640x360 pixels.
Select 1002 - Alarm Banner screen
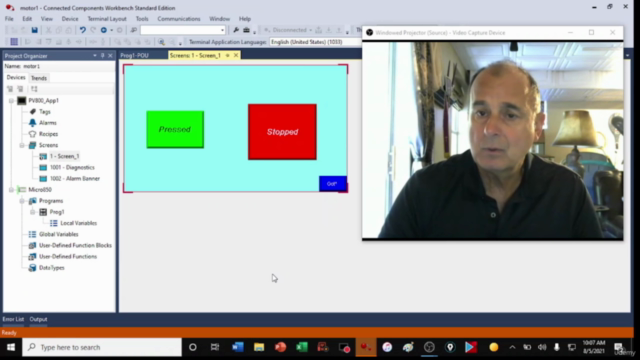pyautogui.click(x=75, y=179)
